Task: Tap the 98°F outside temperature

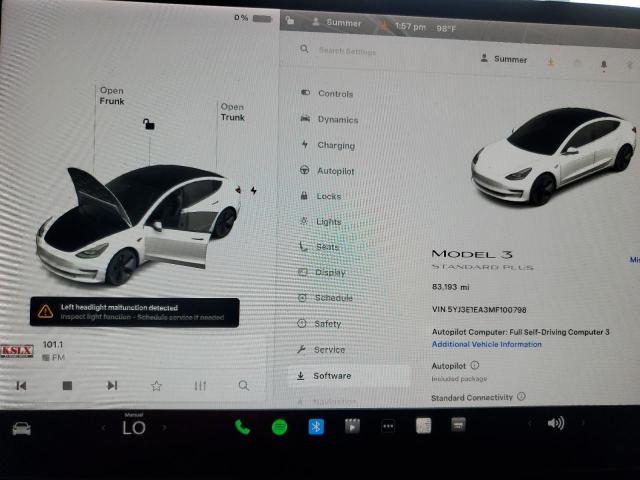Action: coord(446,29)
